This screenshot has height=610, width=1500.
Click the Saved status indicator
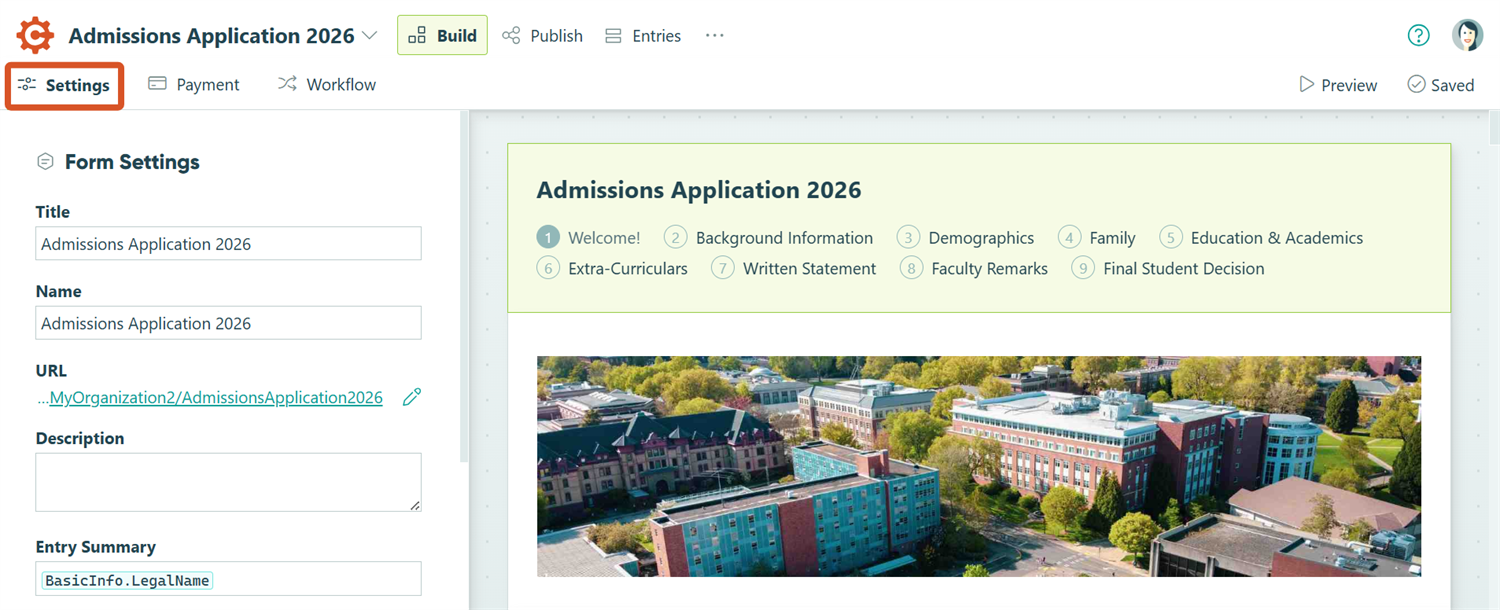[x=1441, y=85]
